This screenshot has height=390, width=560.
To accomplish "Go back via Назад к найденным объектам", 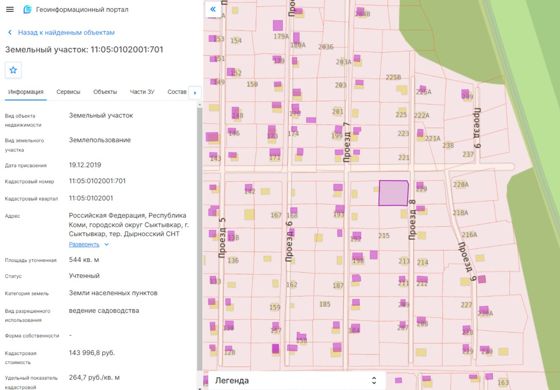I will (66, 32).
